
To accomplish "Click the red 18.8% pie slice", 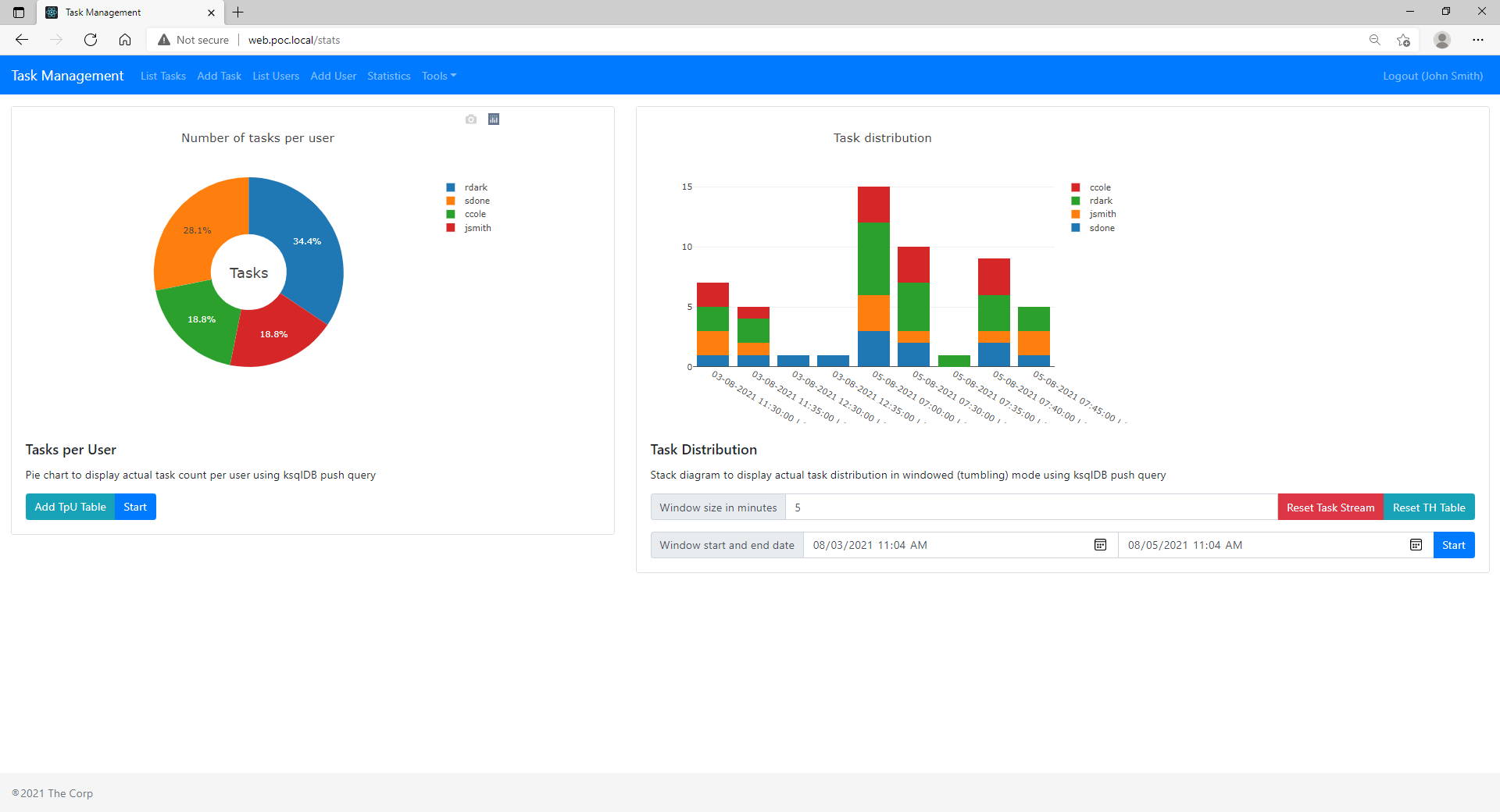I will 274,334.
